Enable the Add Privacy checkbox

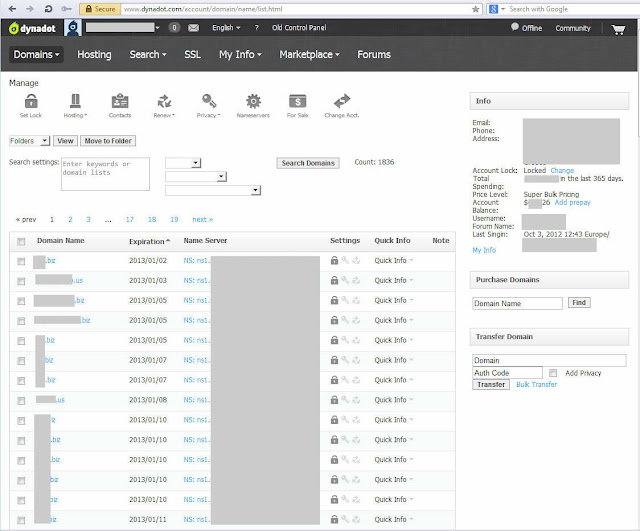tap(553, 373)
